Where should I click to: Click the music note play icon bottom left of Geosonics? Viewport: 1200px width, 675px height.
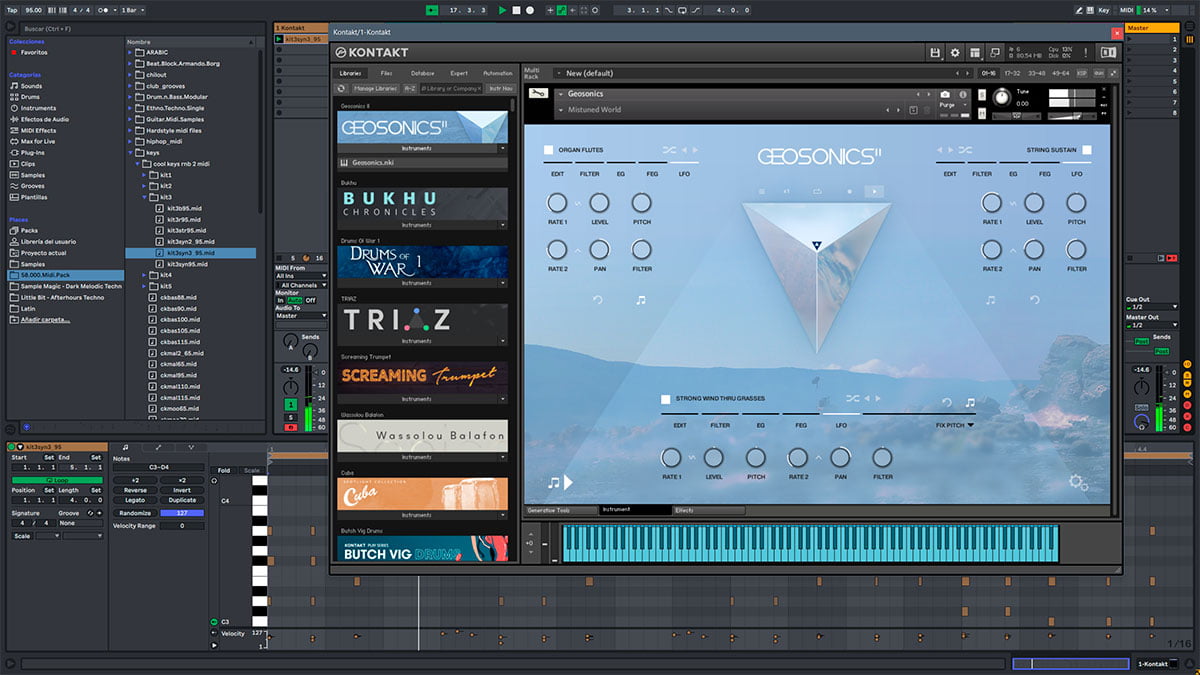[560, 482]
